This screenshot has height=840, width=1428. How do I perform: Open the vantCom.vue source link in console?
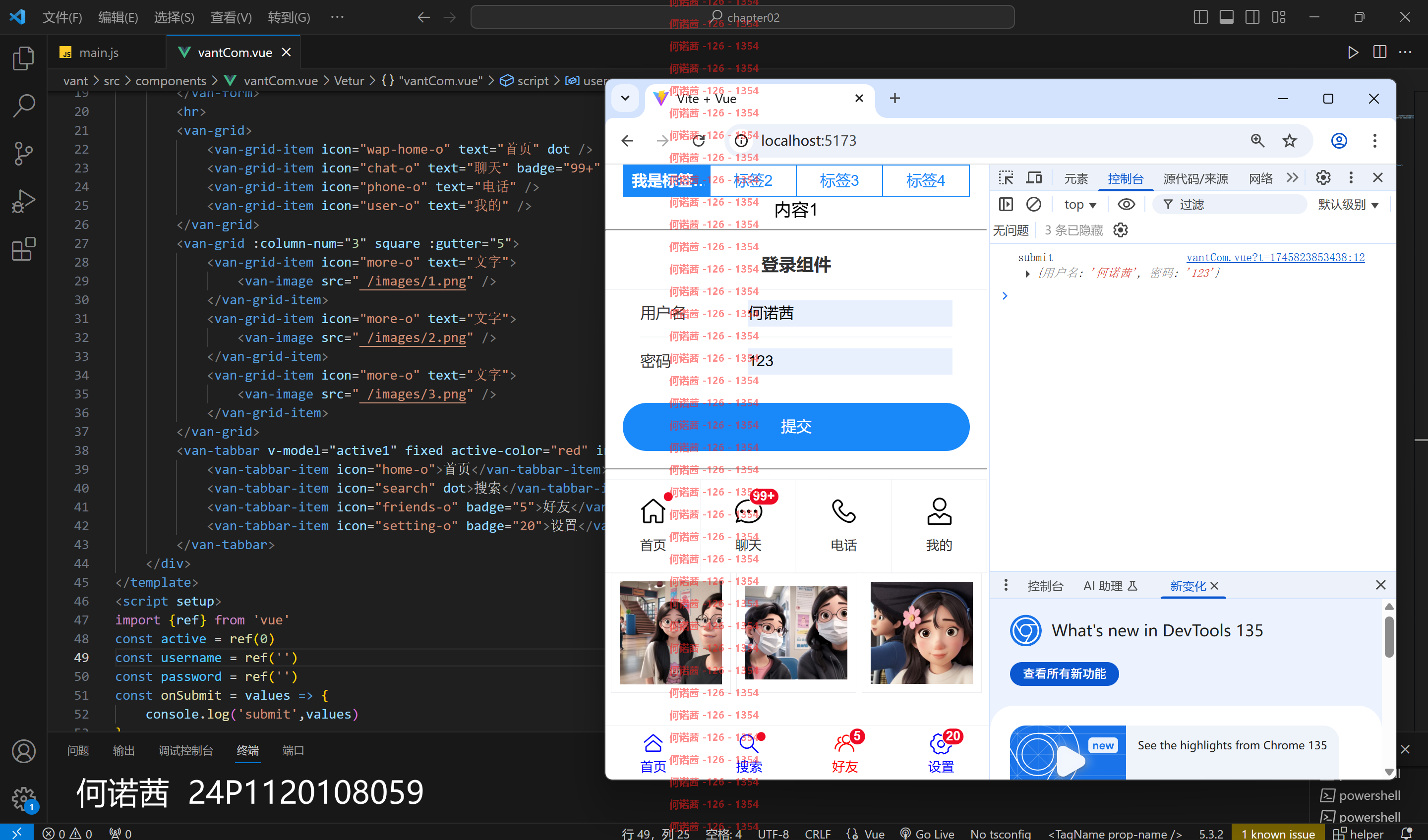click(x=1275, y=257)
